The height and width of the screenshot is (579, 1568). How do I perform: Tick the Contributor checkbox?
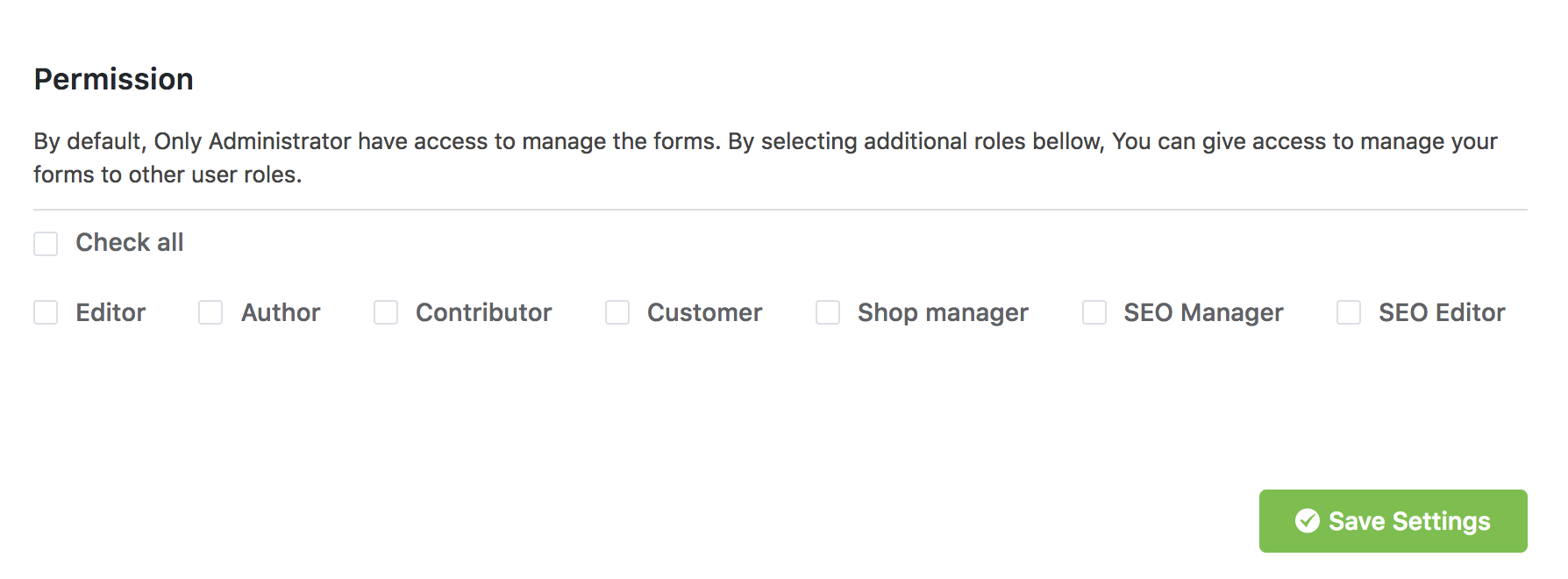[386, 313]
